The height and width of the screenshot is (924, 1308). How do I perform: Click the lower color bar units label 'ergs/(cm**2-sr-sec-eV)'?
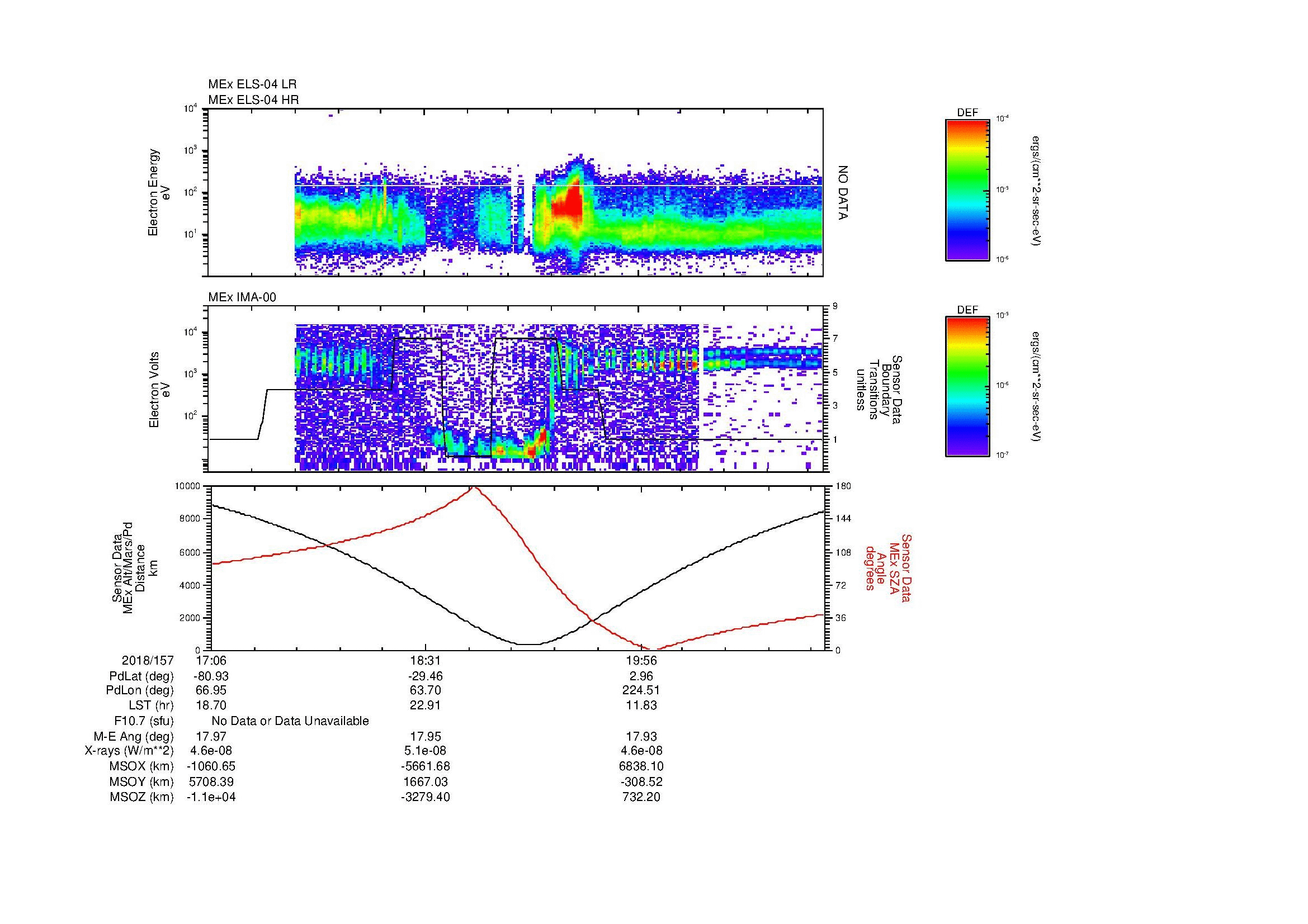tap(1035, 387)
